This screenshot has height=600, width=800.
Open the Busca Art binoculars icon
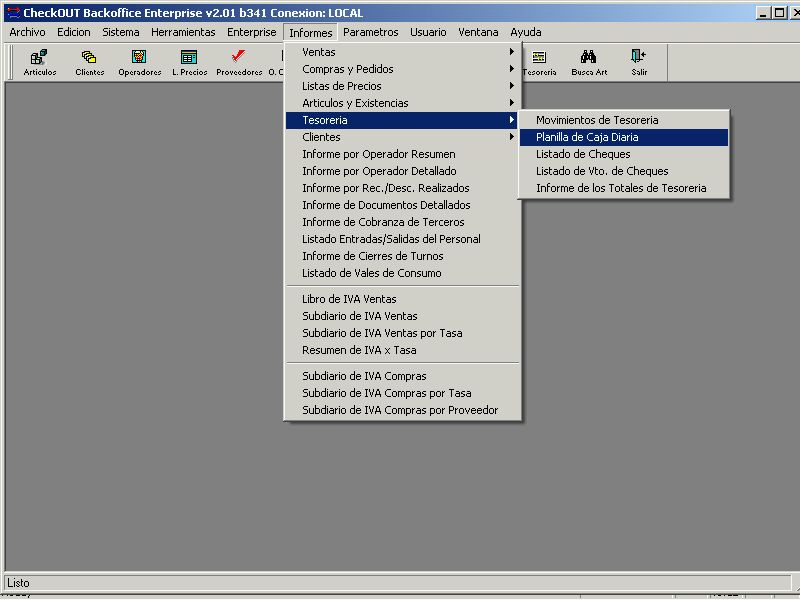589,62
